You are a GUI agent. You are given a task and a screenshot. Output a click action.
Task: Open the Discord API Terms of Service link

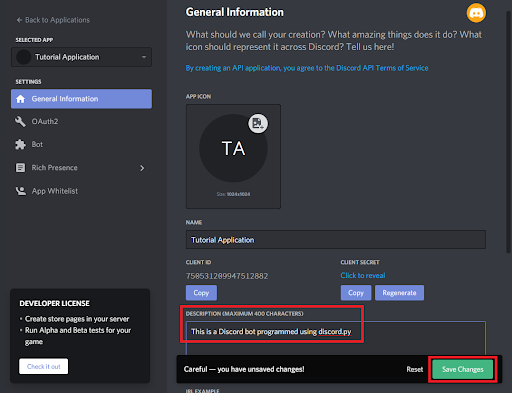point(307,68)
